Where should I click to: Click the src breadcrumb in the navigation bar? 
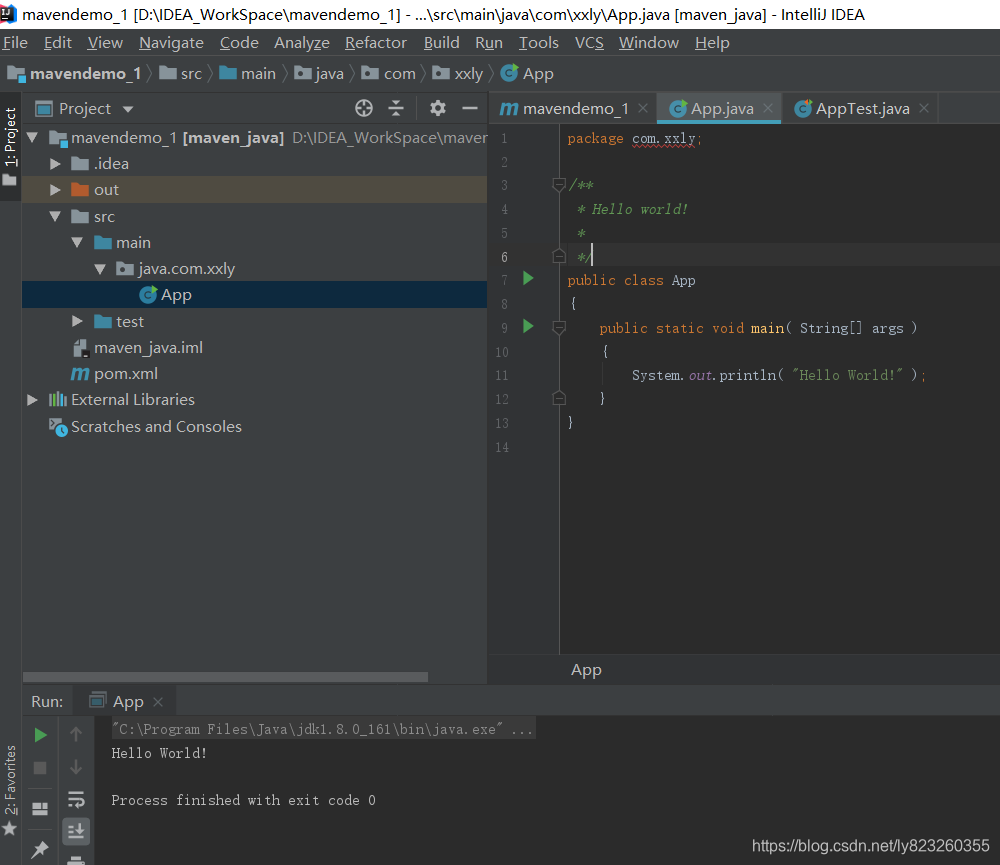click(x=180, y=74)
